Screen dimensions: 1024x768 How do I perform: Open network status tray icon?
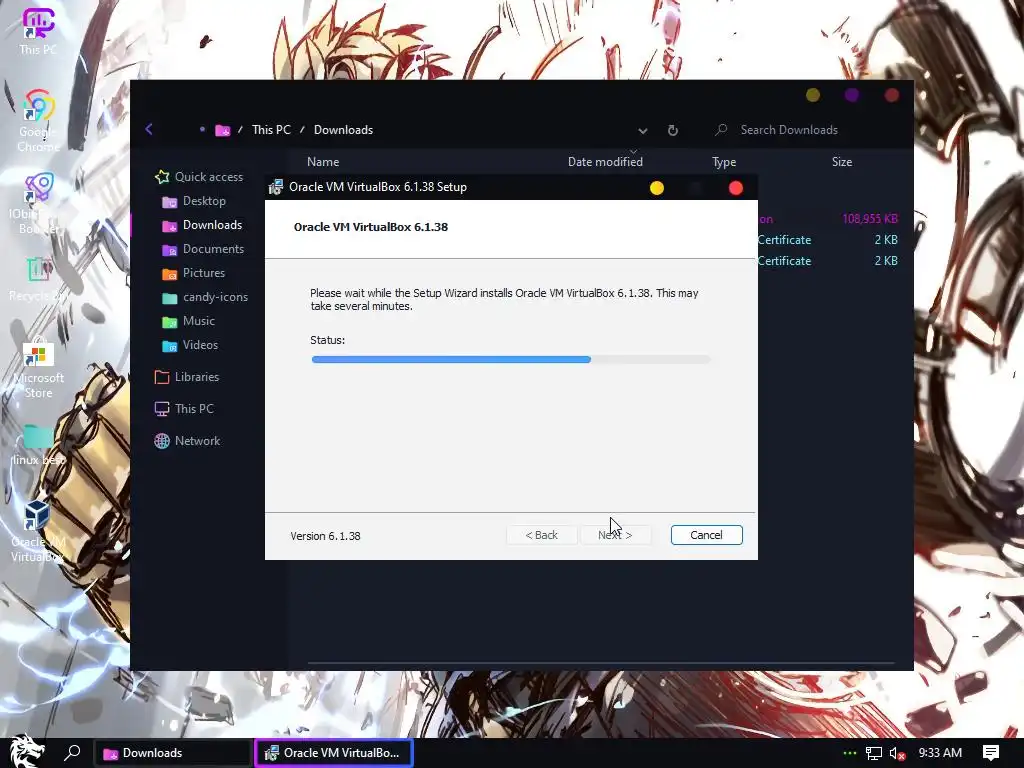(x=874, y=753)
